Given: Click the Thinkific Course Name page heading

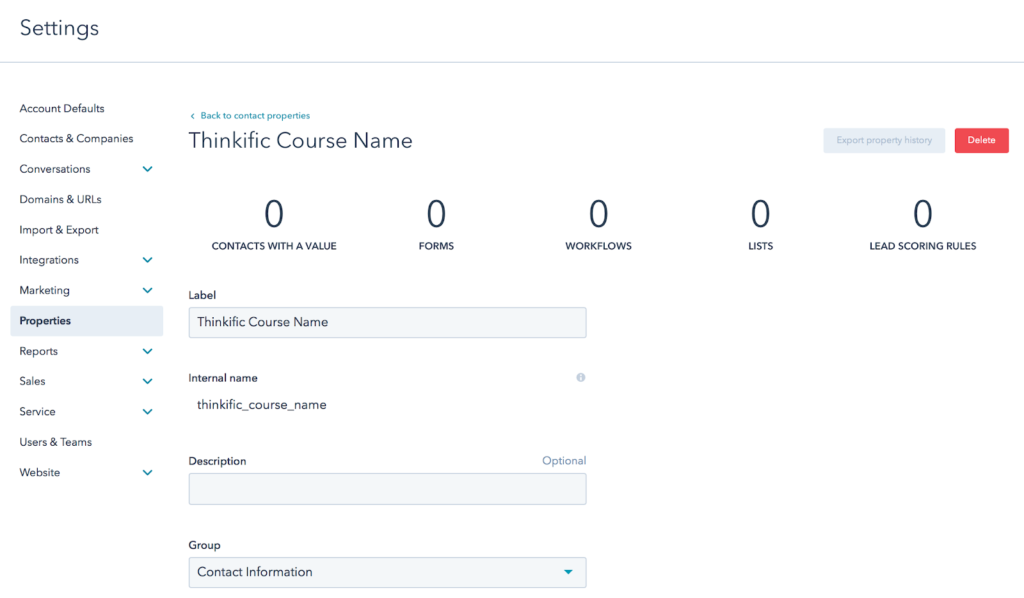Looking at the screenshot, I should (x=300, y=140).
